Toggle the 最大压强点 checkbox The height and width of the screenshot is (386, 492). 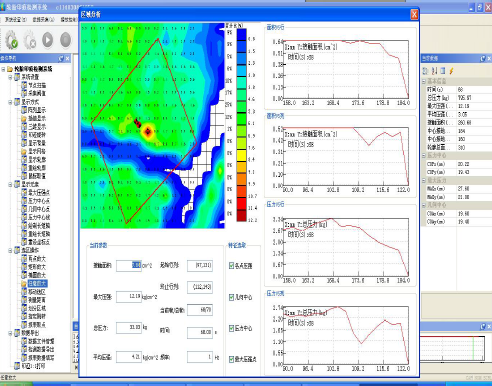pos(232,359)
